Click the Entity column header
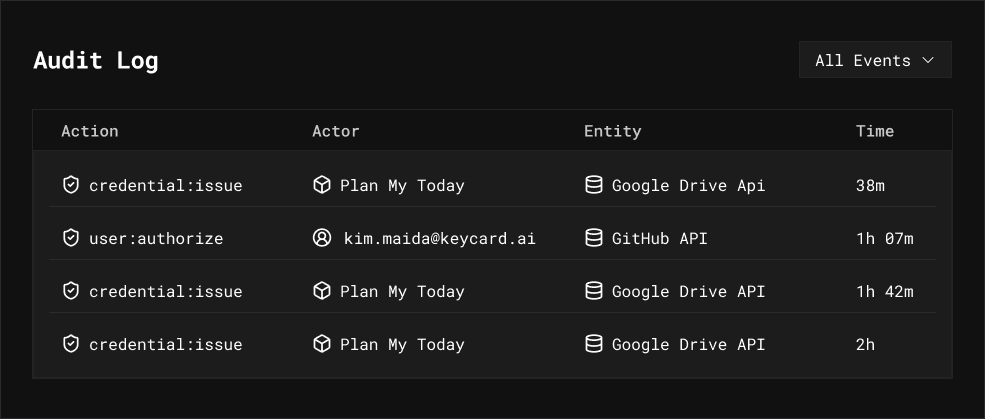 612,131
